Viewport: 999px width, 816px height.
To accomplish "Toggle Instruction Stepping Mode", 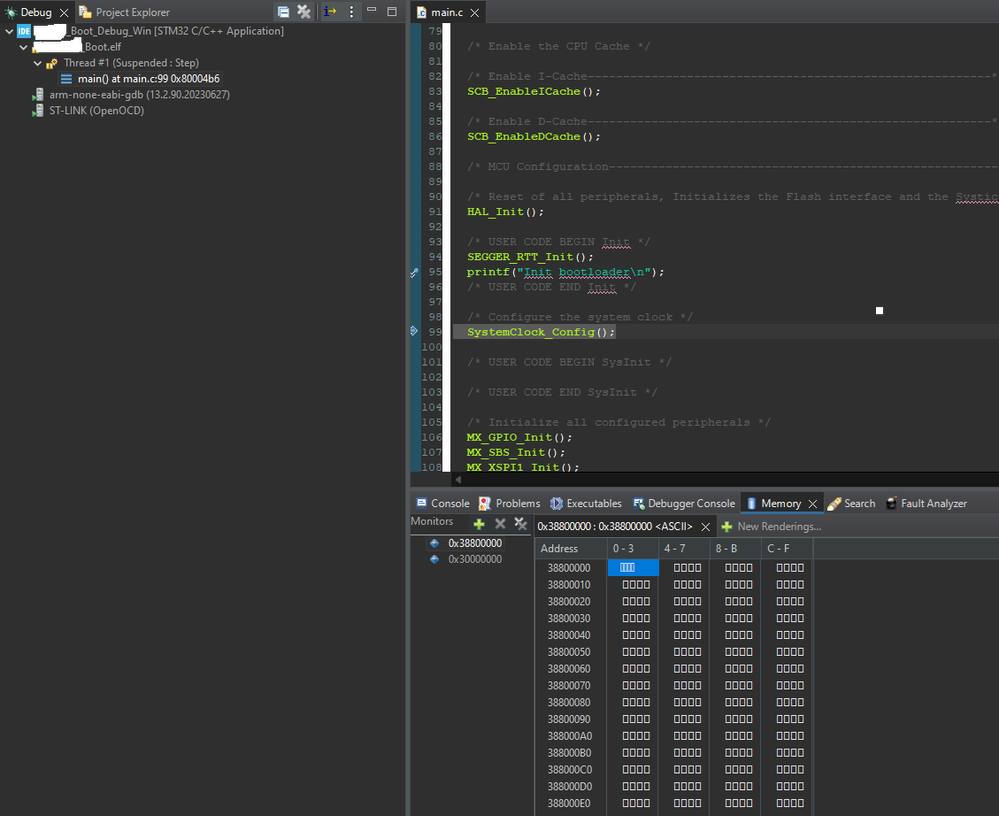I will [x=330, y=12].
